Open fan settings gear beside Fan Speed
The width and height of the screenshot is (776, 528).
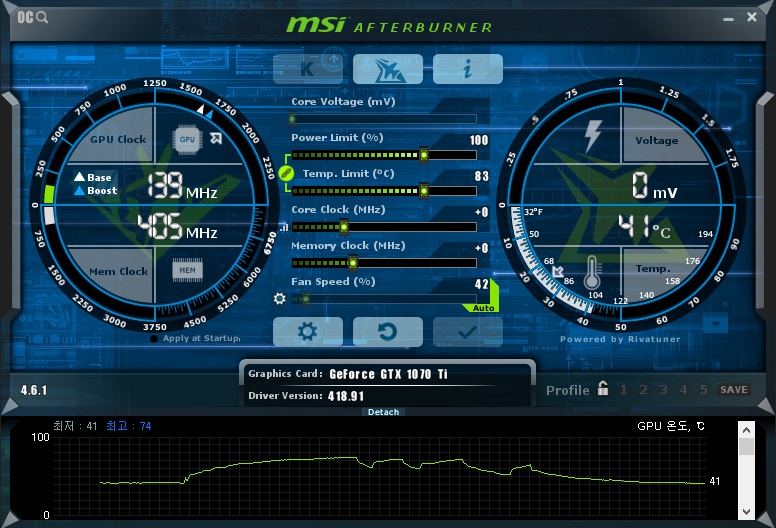click(280, 298)
